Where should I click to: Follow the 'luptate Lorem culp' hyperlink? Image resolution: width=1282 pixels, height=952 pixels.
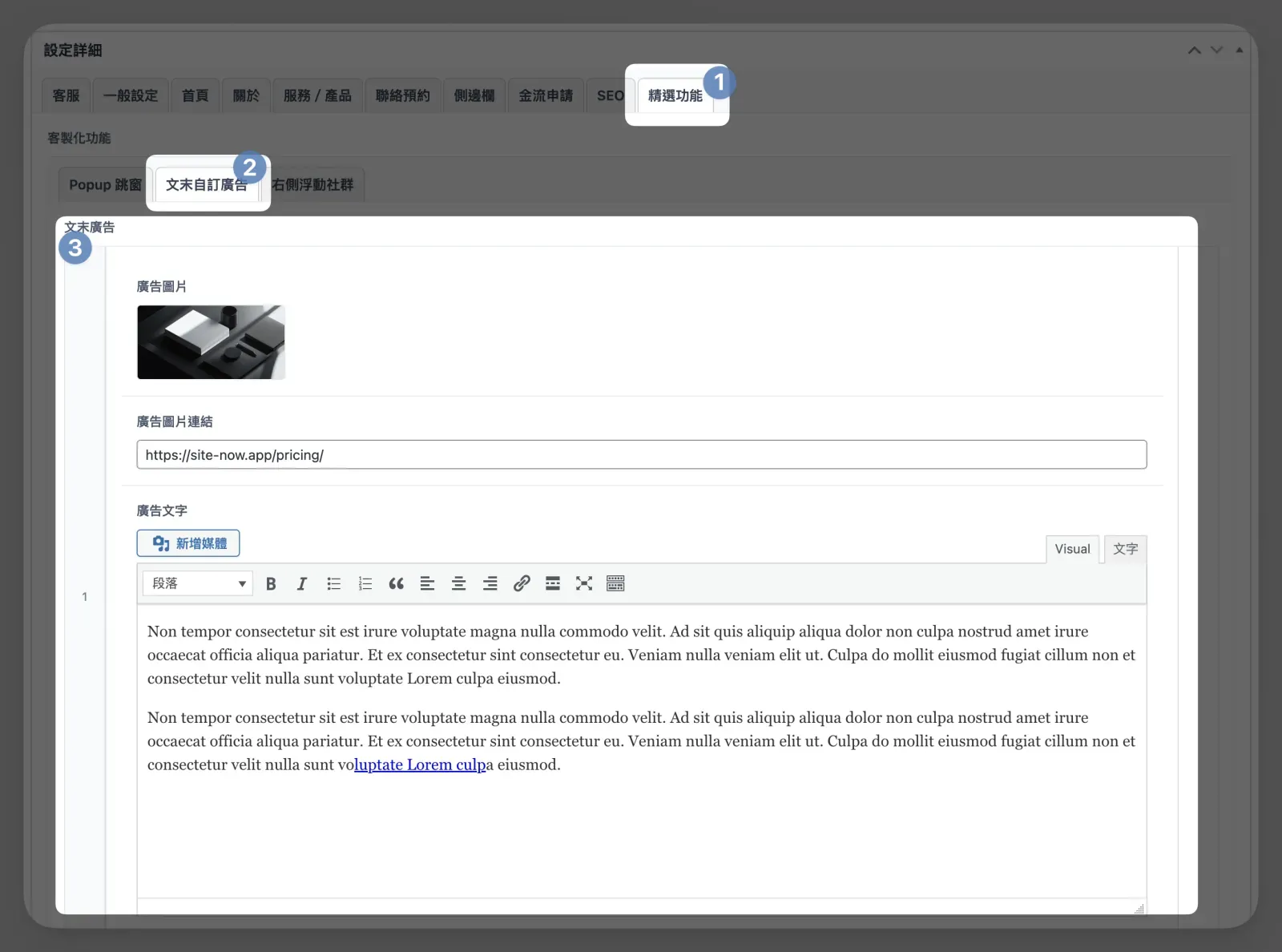(420, 764)
